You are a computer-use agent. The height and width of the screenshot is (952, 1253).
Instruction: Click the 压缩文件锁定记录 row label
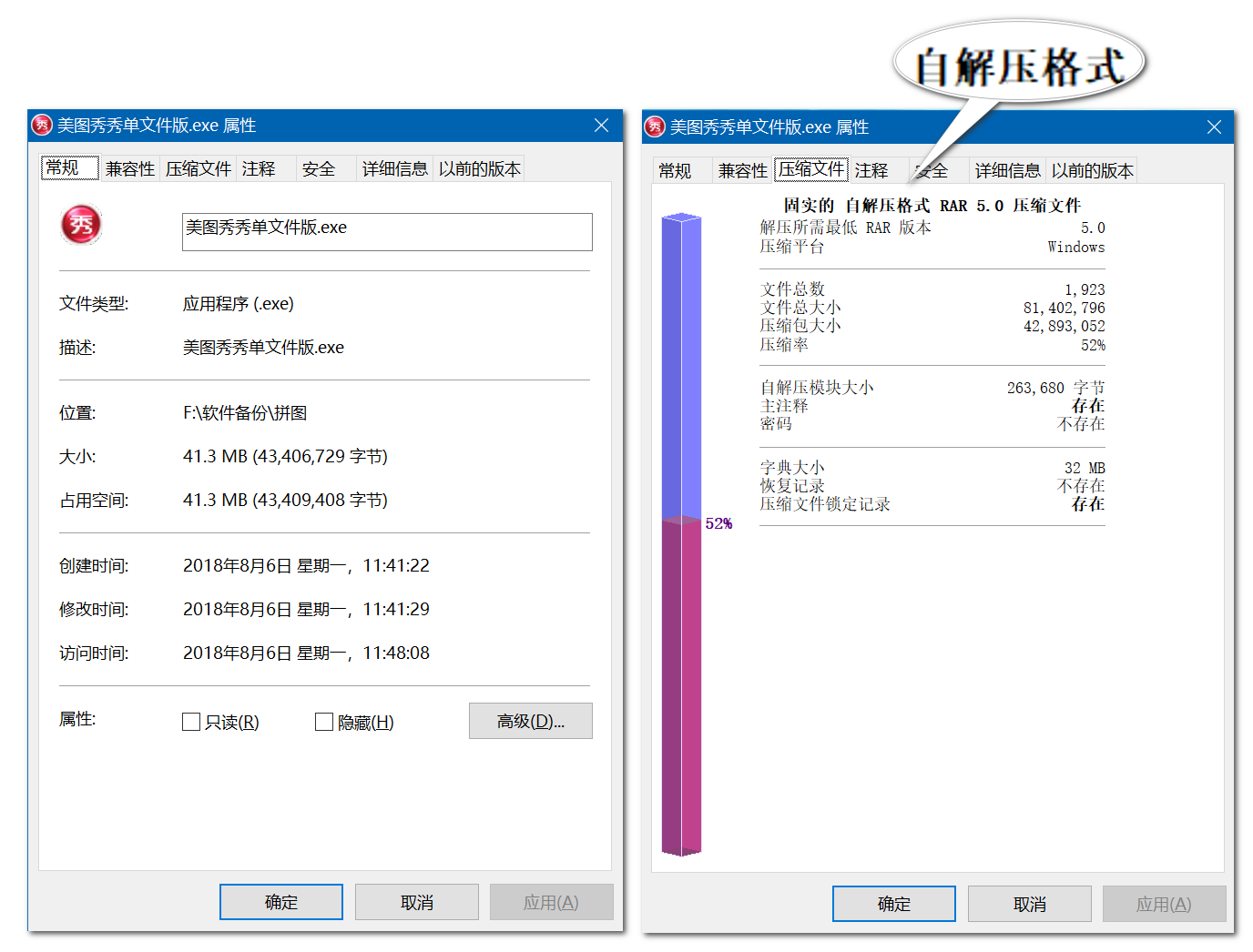[x=825, y=504]
